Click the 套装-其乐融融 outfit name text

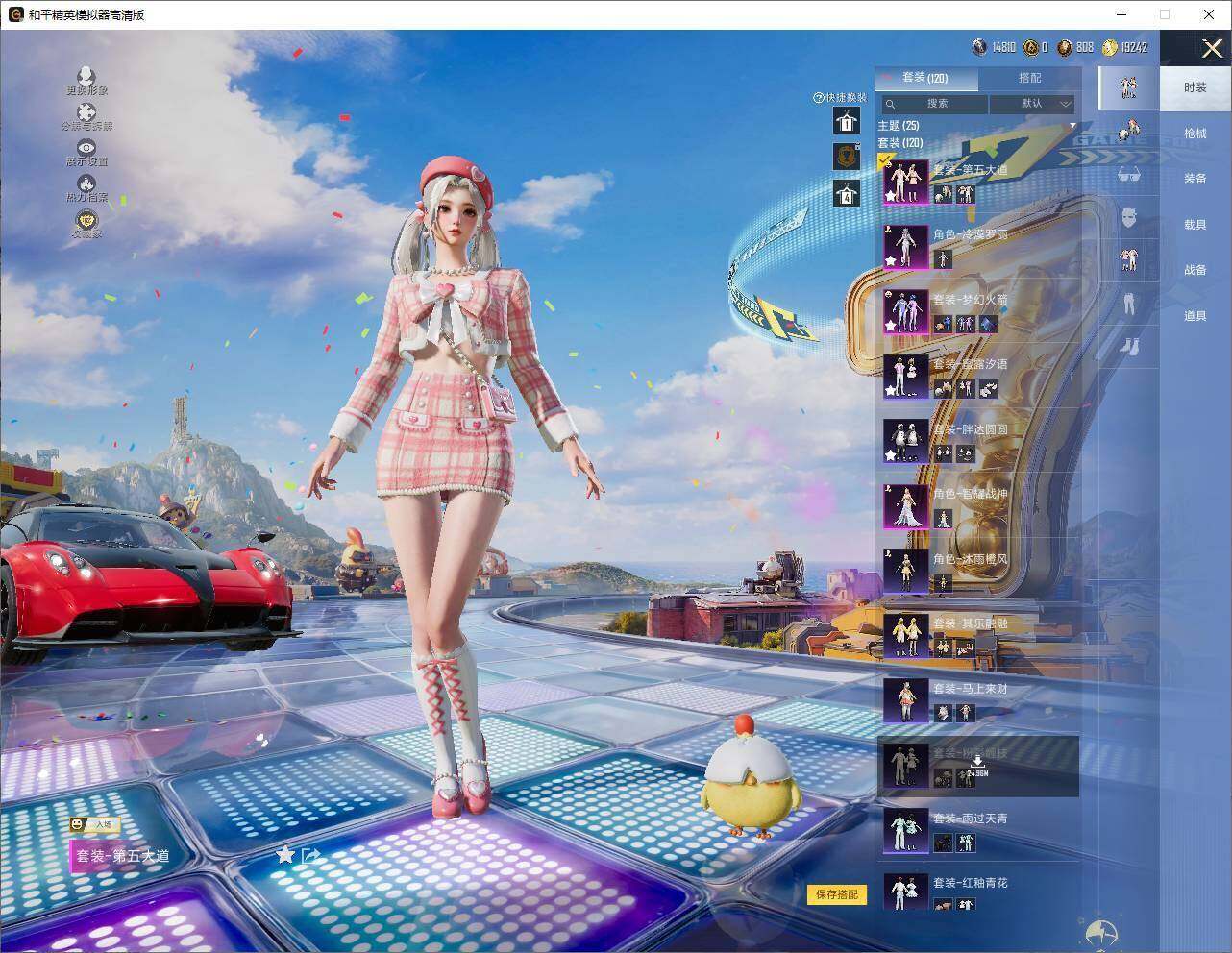970,623
